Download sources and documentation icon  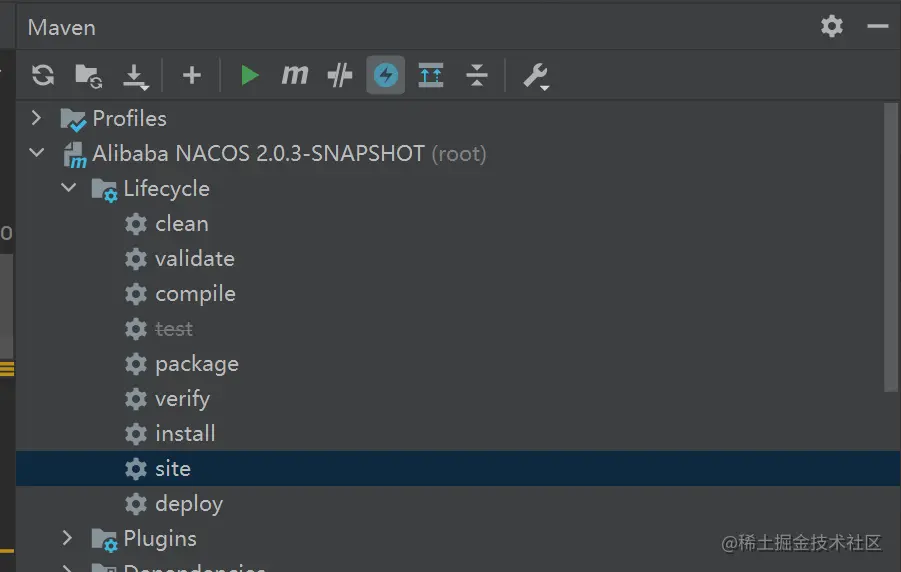(136, 76)
